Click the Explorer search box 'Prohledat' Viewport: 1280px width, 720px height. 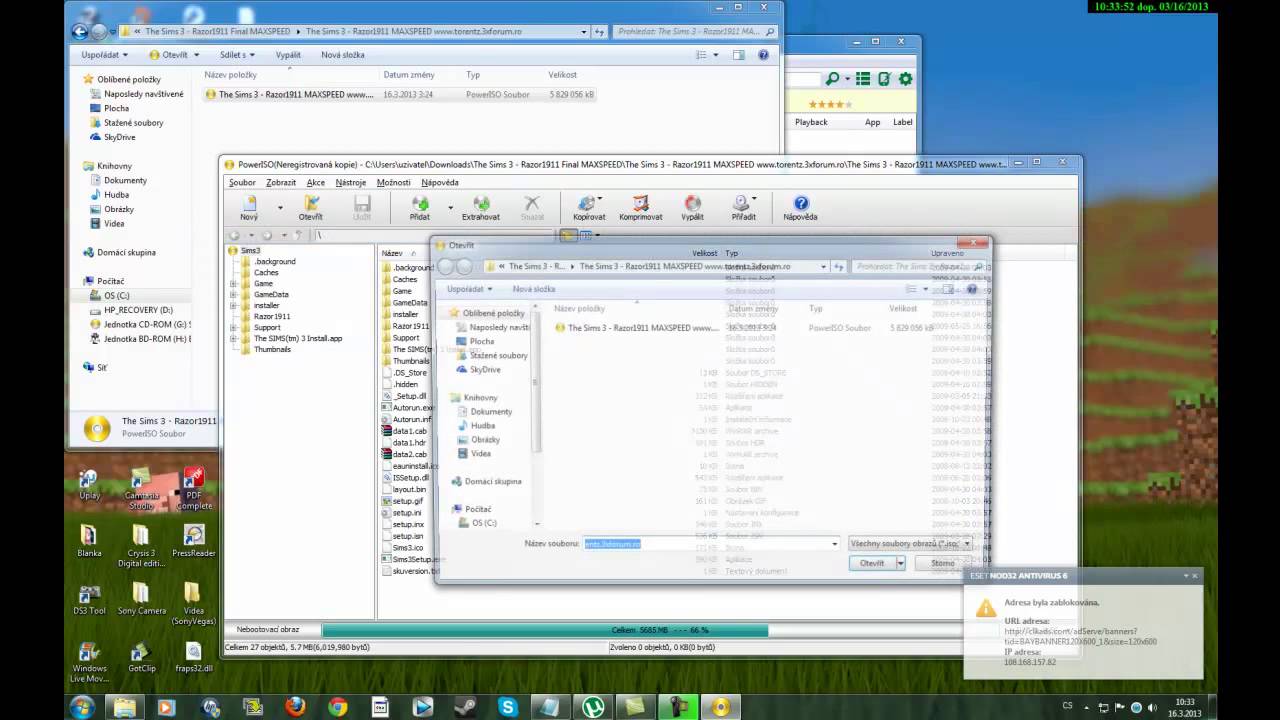pyautogui.click(x=694, y=32)
